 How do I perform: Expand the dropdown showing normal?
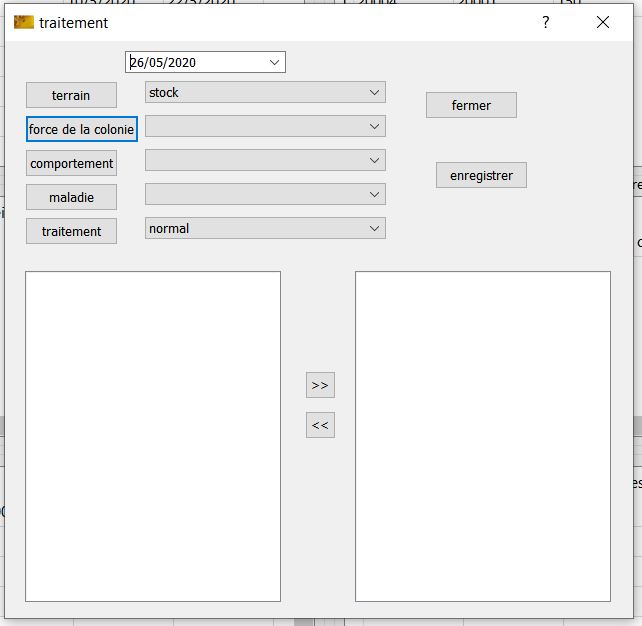pyautogui.click(x=375, y=229)
